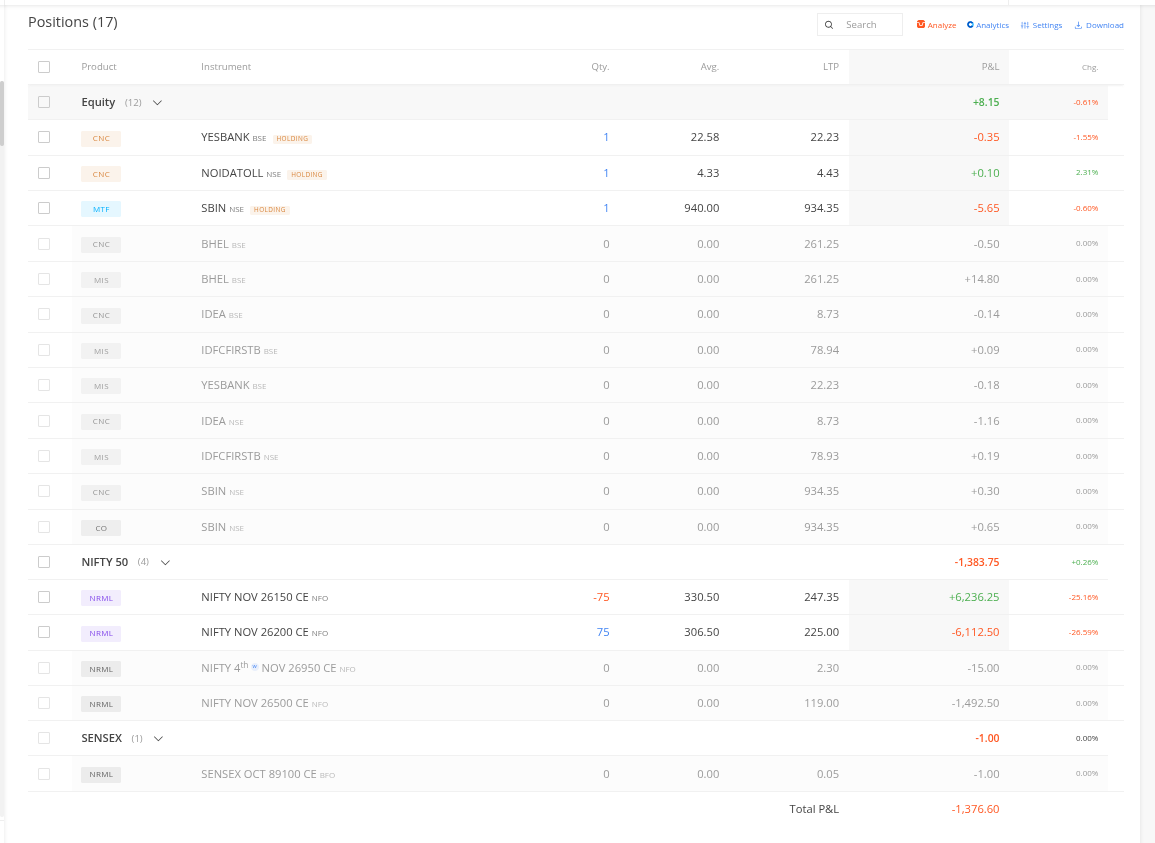Open the NOIDATOLL NSE instrument

coord(231,173)
